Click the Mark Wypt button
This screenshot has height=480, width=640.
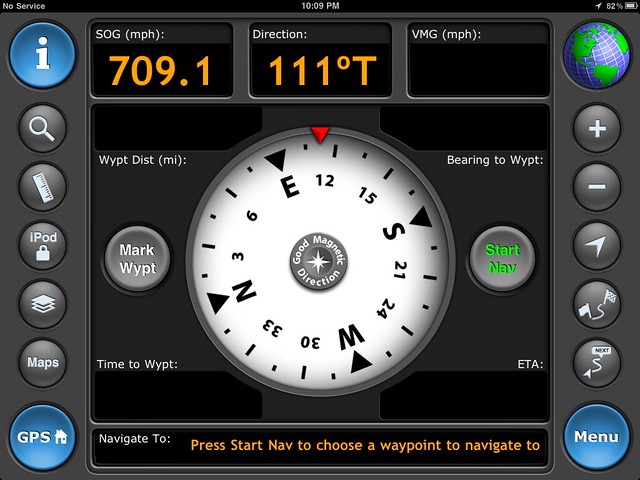(137, 259)
